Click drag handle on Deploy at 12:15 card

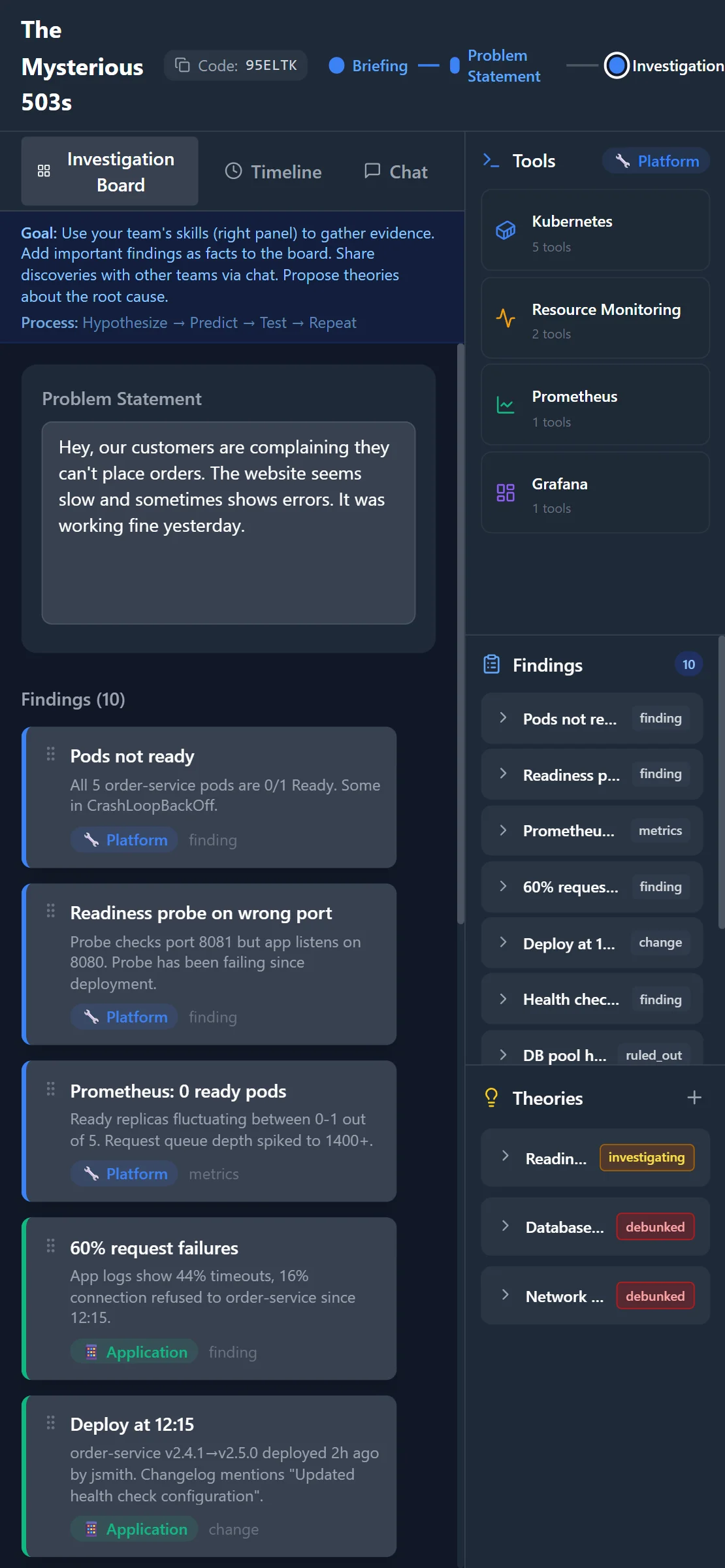pyautogui.click(x=51, y=1422)
